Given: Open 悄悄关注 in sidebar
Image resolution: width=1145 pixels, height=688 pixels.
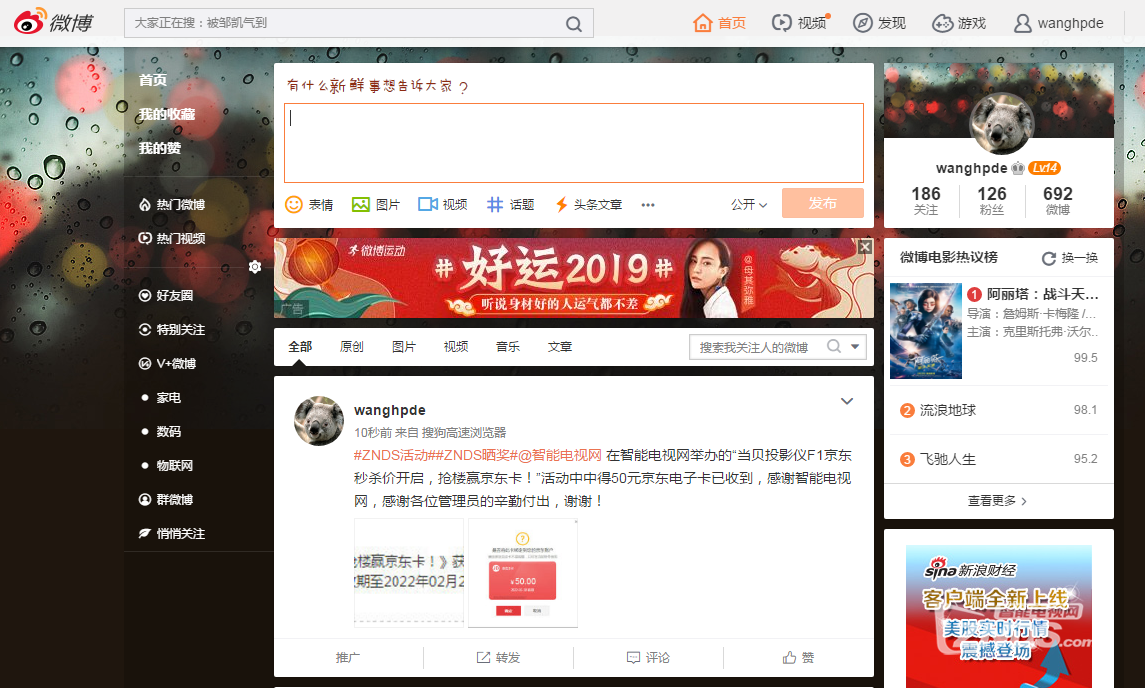Looking at the screenshot, I should click(x=172, y=534).
